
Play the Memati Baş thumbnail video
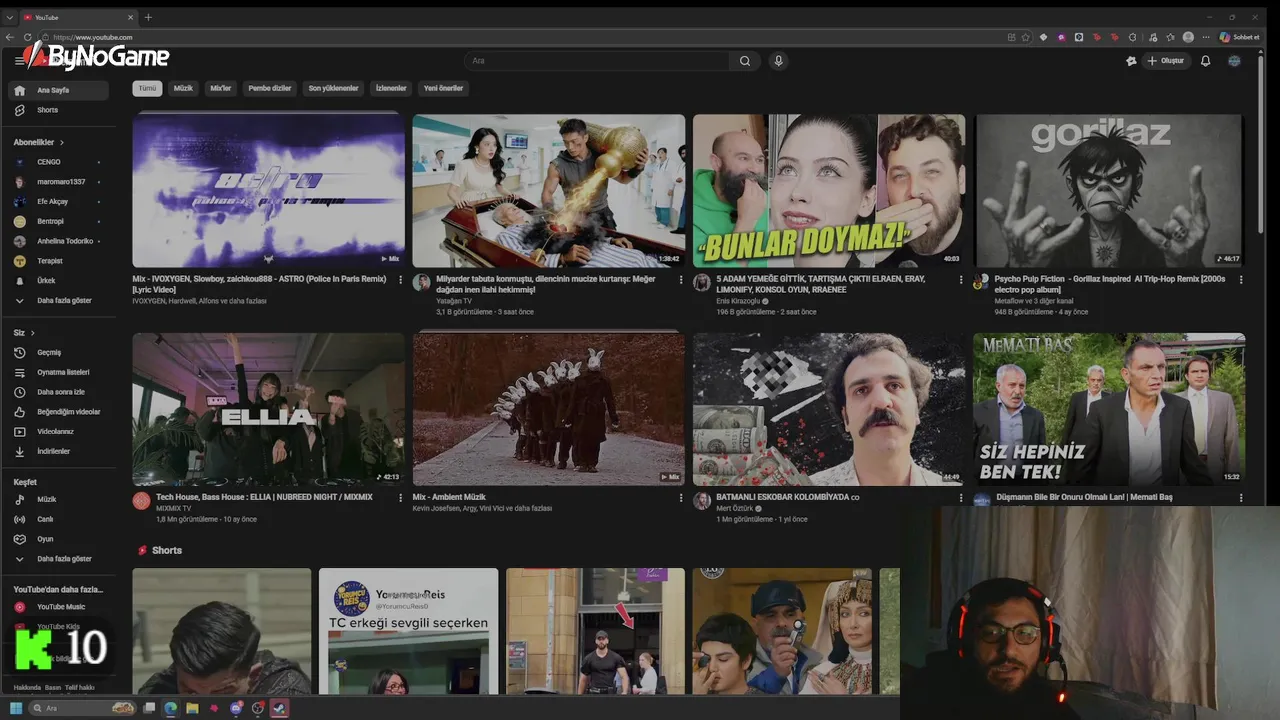(1109, 409)
